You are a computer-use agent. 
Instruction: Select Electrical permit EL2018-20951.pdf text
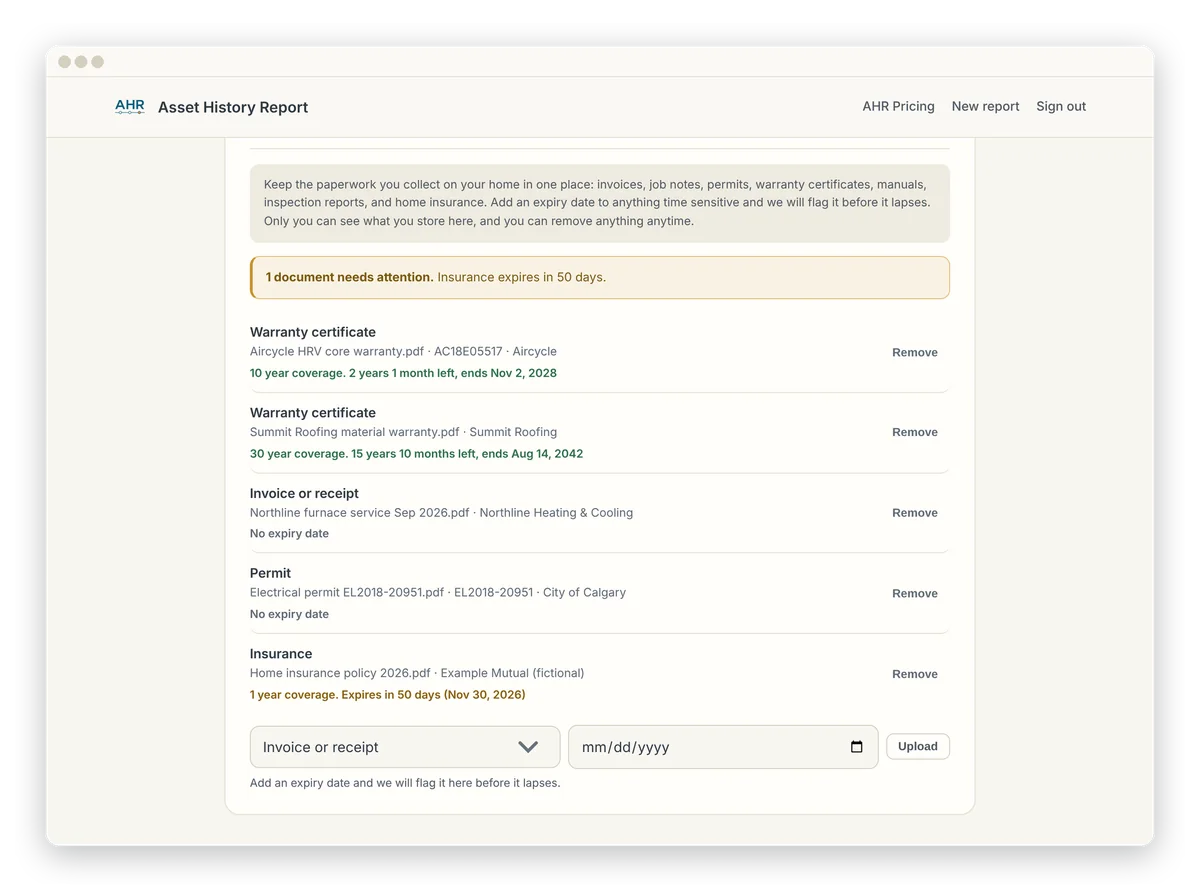click(x=347, y=592)
